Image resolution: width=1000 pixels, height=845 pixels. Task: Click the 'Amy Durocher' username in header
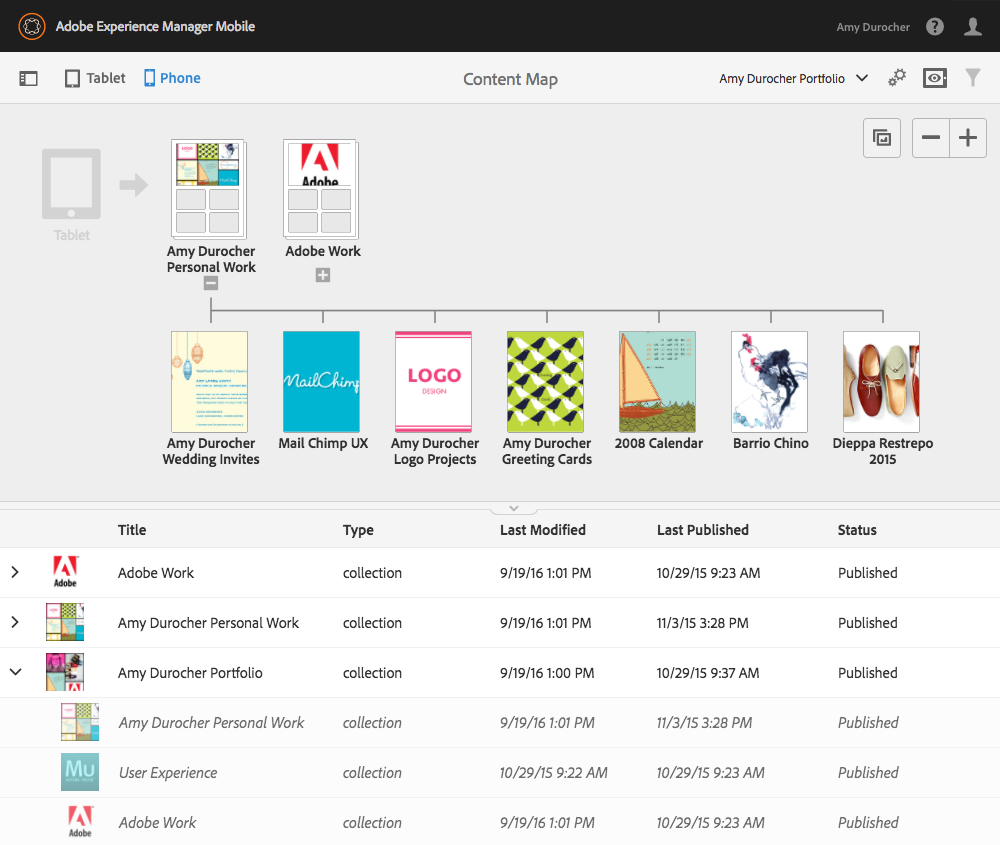click(873, 27)
